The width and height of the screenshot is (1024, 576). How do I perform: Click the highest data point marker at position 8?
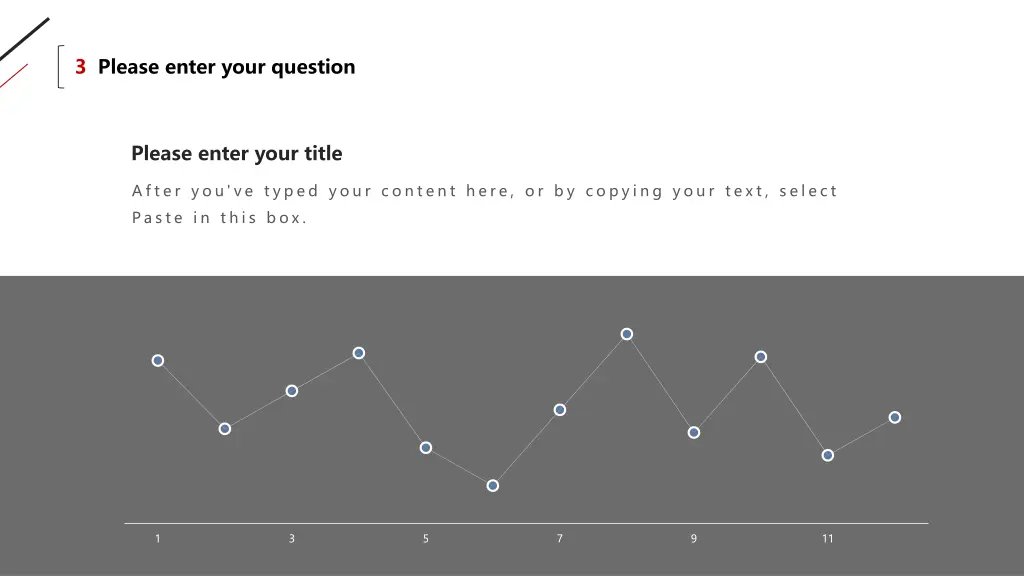tap(626, 334)
